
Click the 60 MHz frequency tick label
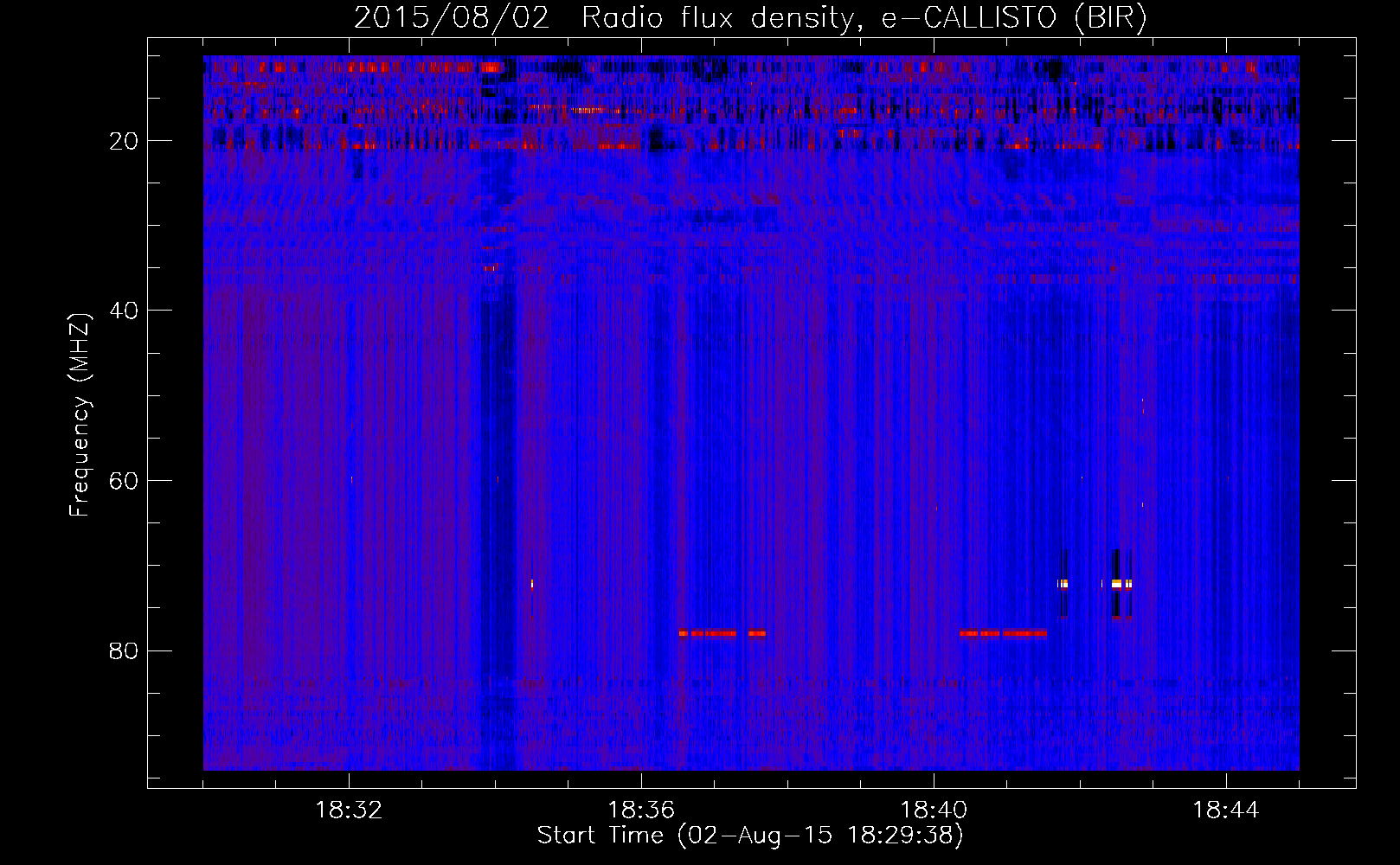click(x=124, y=481)
